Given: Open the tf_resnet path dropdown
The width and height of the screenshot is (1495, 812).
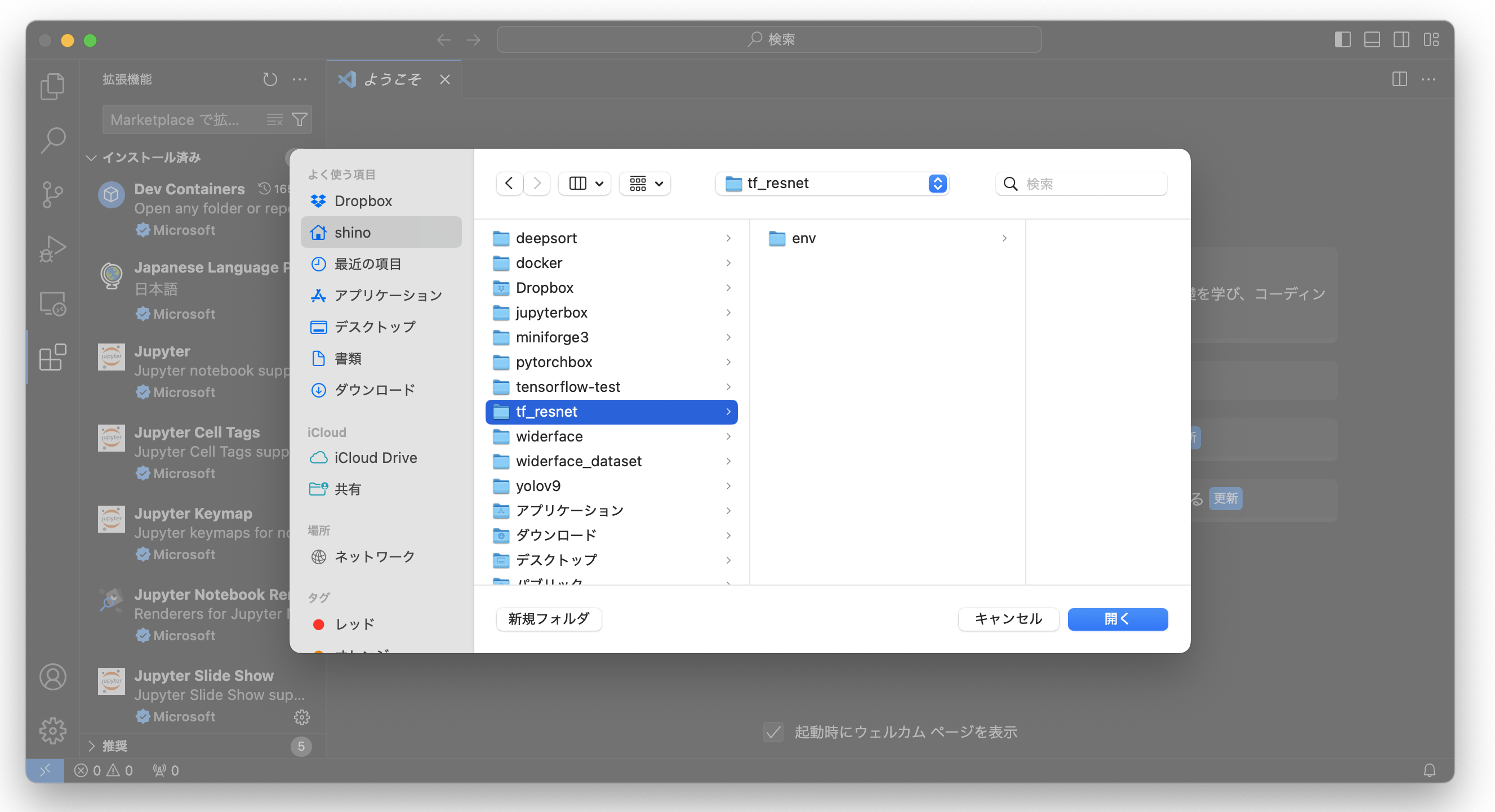Looking at the screenshot, I should click(x=938, y=183).
